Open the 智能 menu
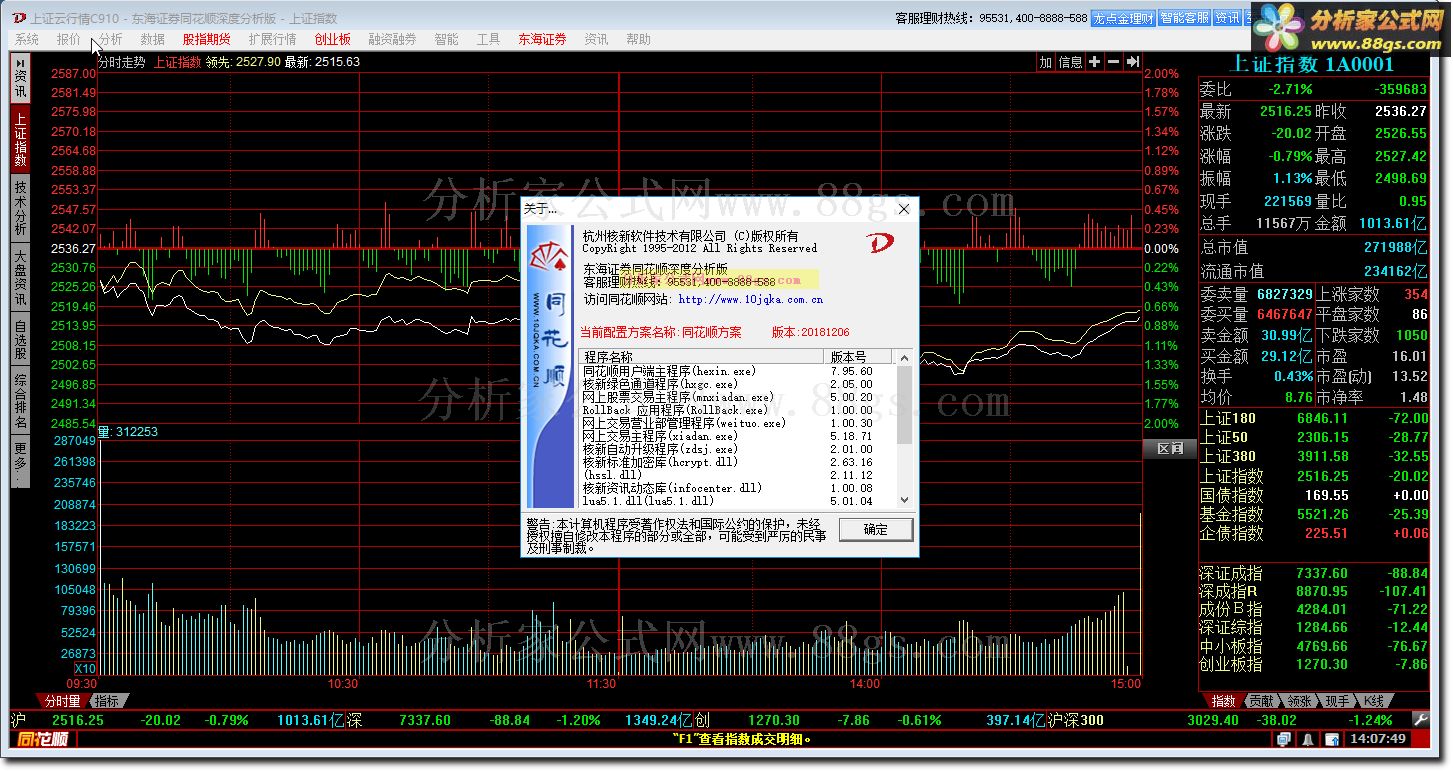The image size is (1453, 771). coord(447,39)
